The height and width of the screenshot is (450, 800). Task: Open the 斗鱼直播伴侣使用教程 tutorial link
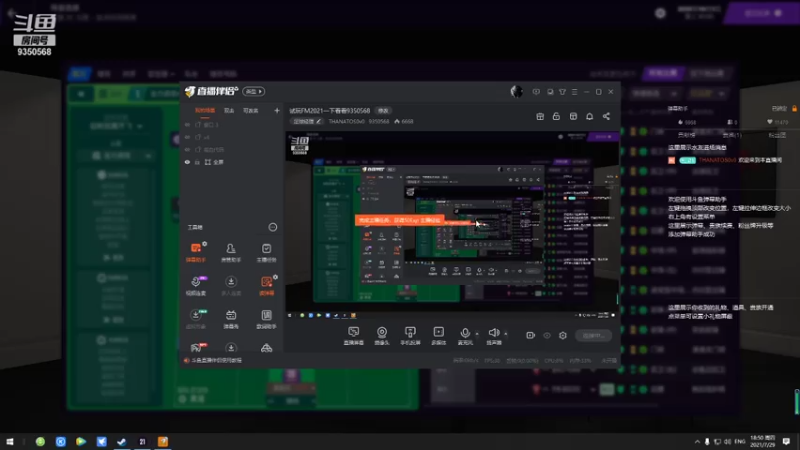213,360
